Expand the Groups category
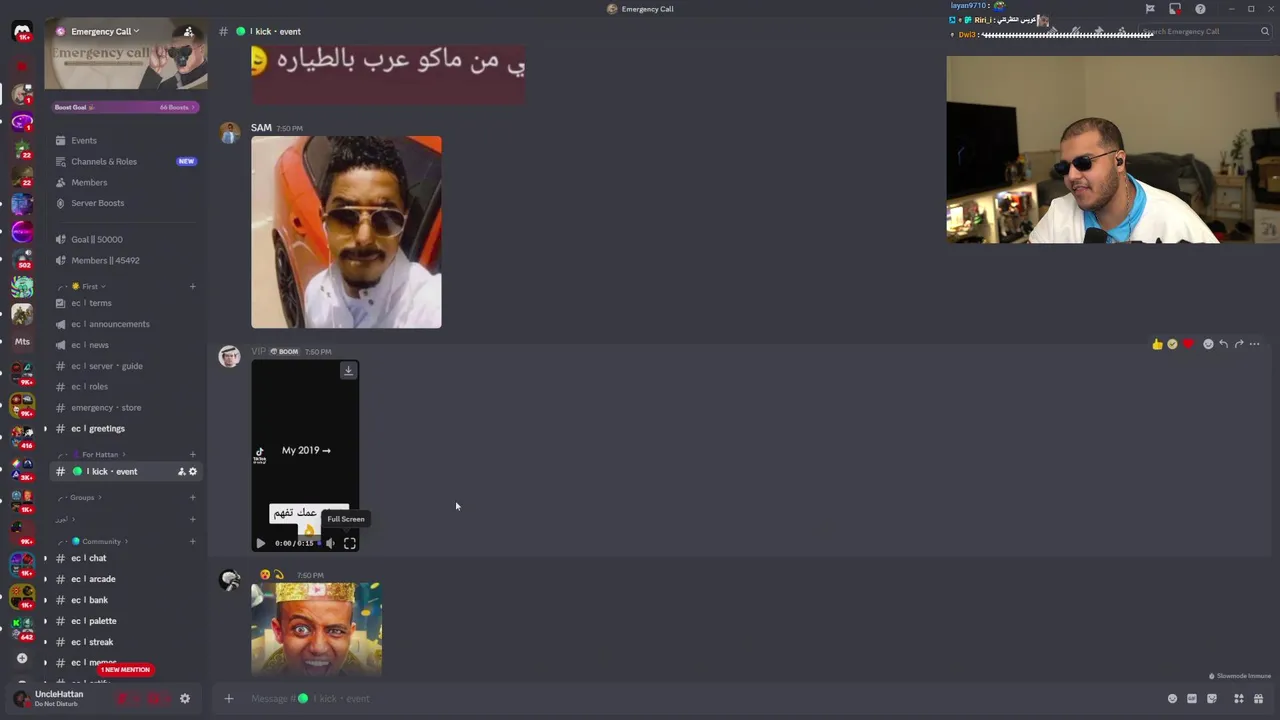The width and height of the screenshot is (1280, 720). point(80,497)
